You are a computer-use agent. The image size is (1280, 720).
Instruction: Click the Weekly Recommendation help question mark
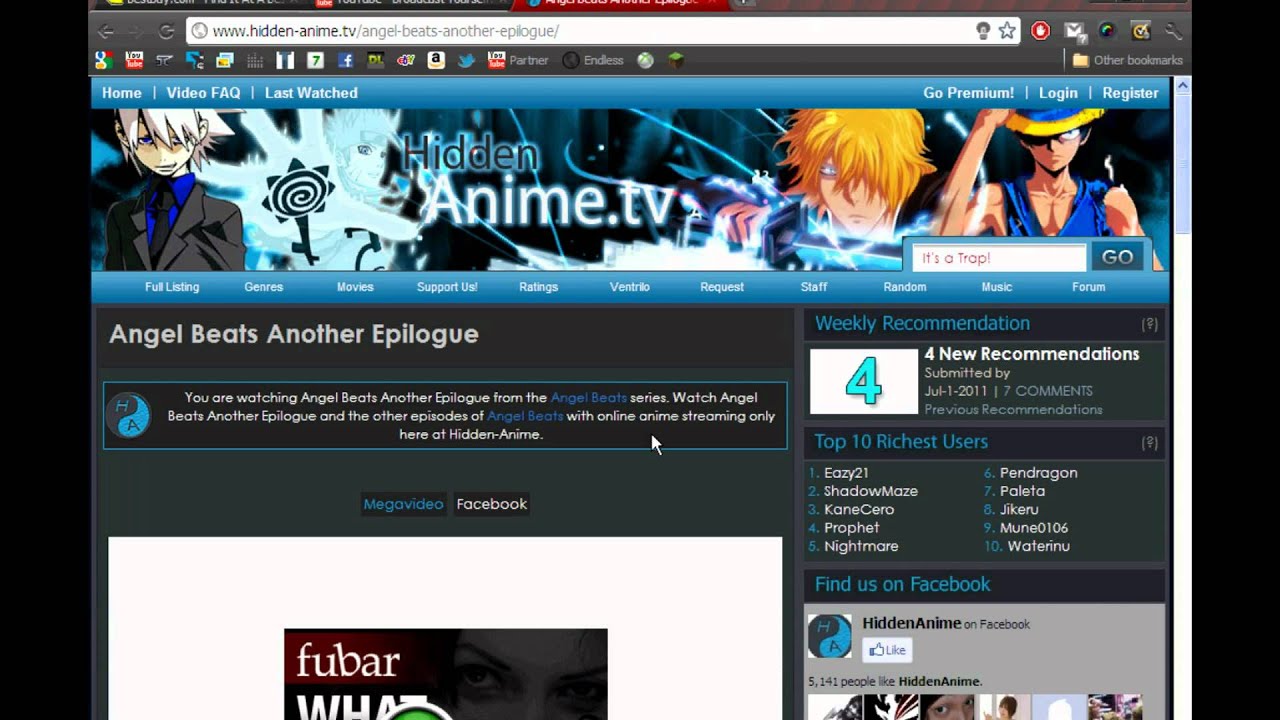[1149, 324]
